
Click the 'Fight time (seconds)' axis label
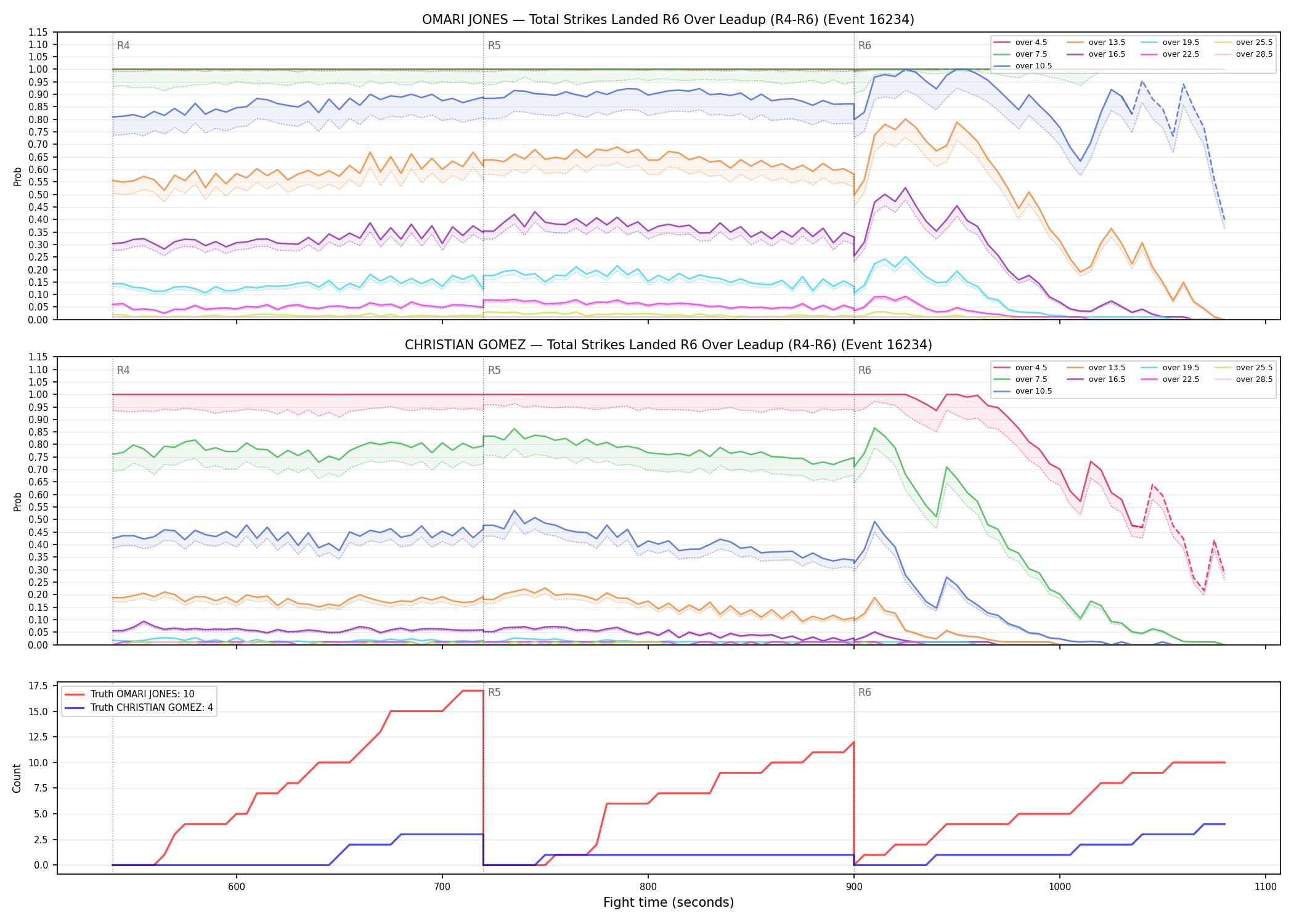click(669, 902)
